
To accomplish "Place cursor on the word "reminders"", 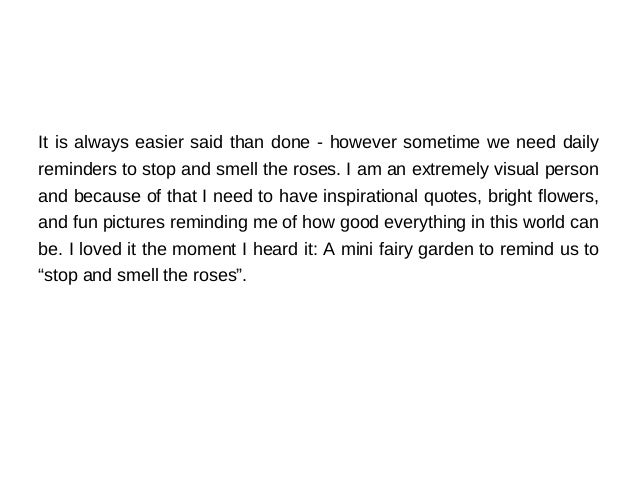I will (77, 169).
